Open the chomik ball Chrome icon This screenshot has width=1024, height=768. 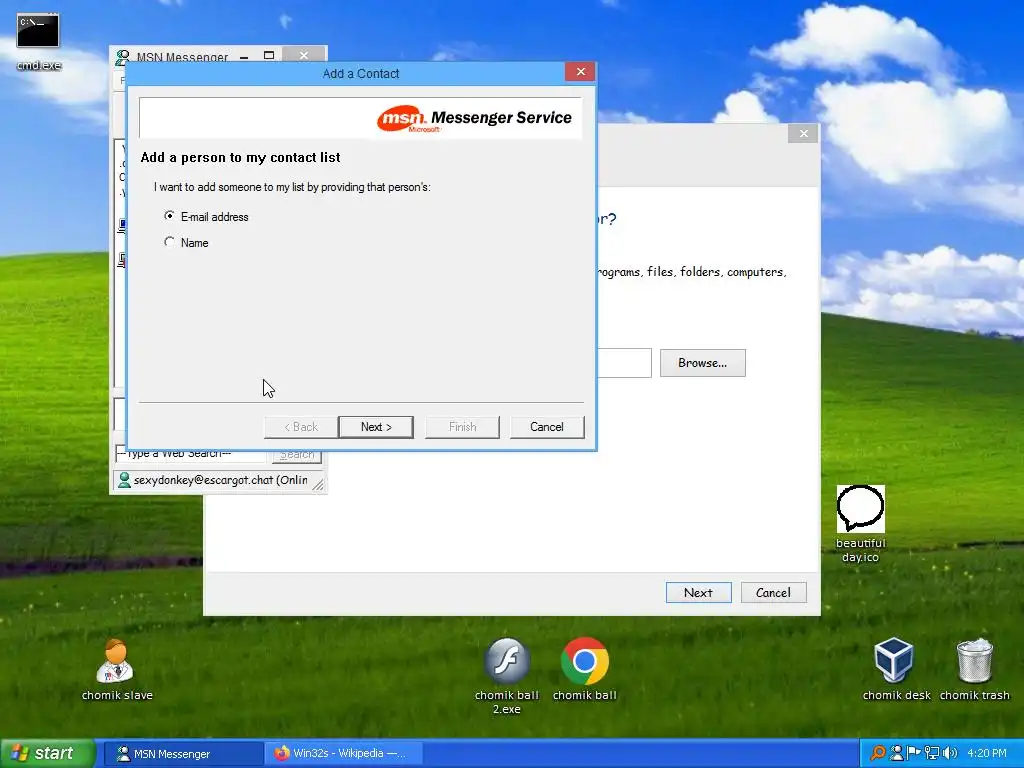point(584,660)
